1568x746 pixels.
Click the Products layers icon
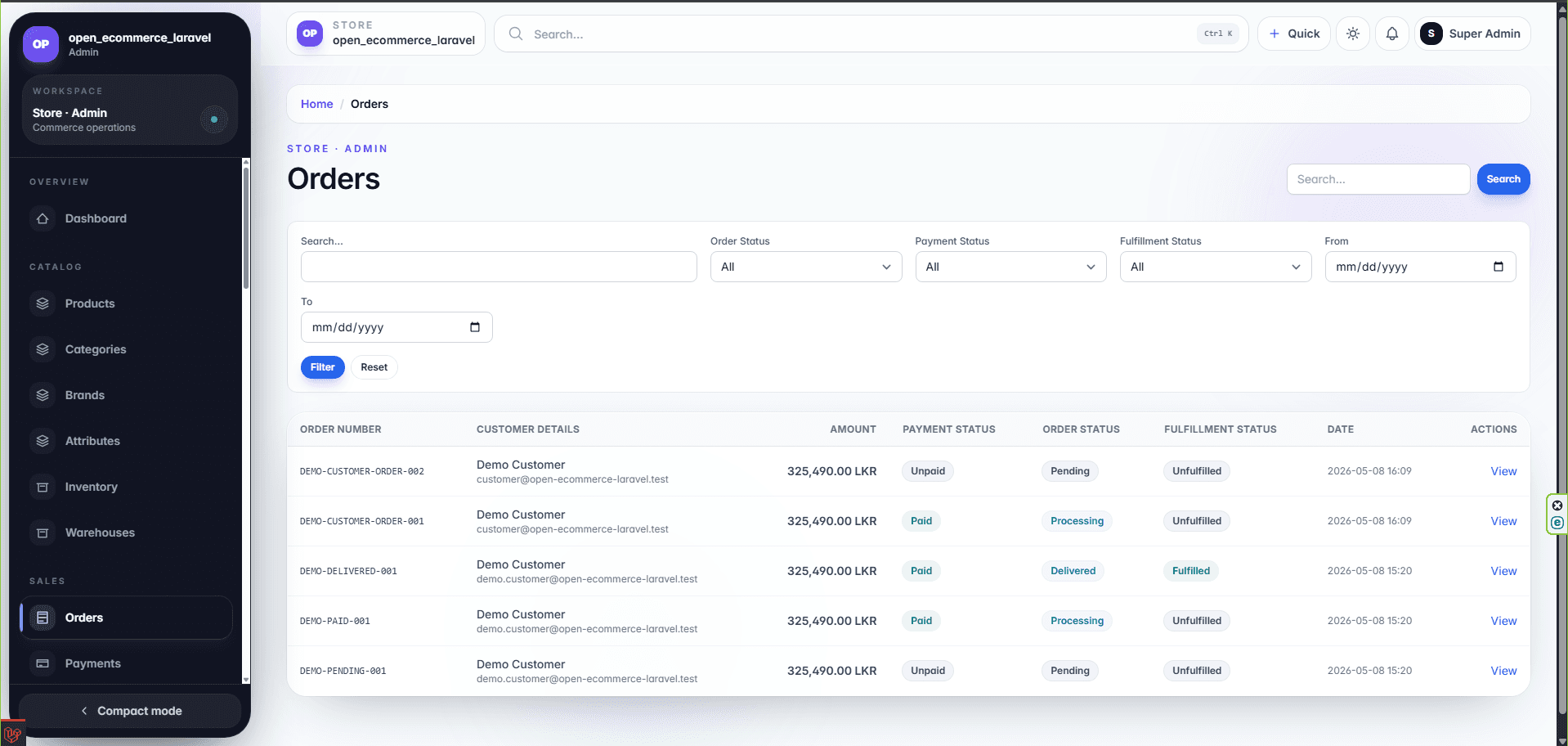pyautogui.click(x=43, y=303)
